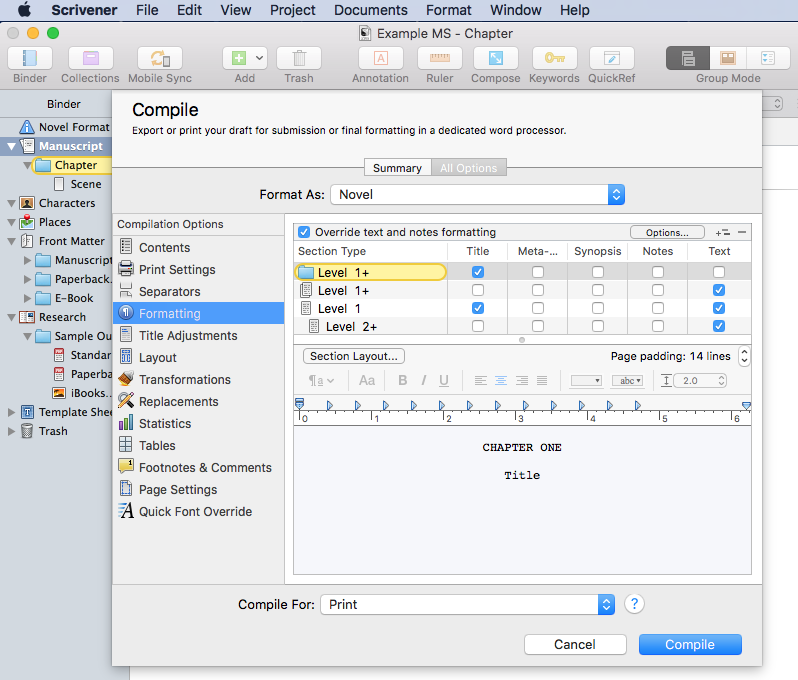Viewport: 798px width, 680px height.
Task: Click the Compile button
Action: pyautogui.click(x=690, y=644)
